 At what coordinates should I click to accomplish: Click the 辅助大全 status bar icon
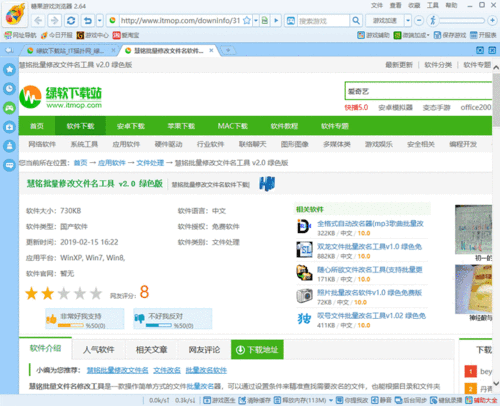click(x=481, y=400)
